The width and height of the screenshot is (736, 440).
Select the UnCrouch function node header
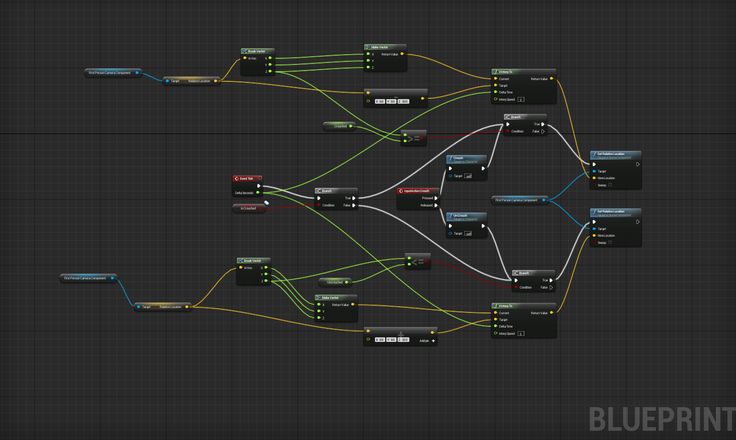point(466,217)
